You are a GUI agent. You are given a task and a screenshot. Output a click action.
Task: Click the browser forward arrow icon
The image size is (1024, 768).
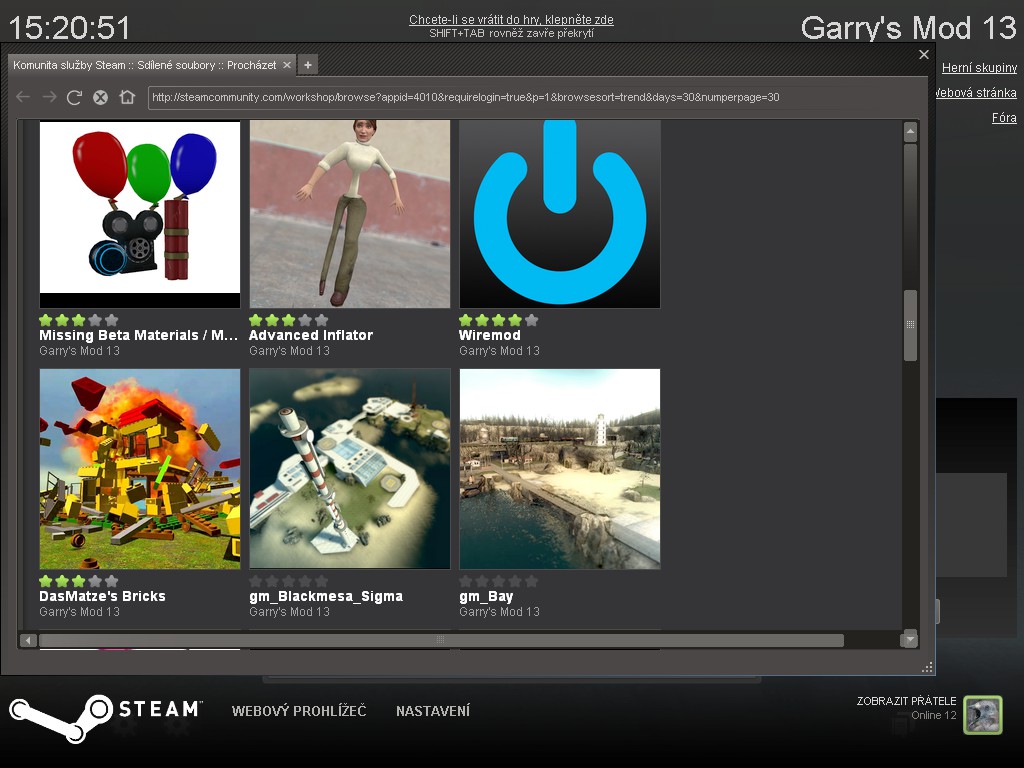click(49, 97)
